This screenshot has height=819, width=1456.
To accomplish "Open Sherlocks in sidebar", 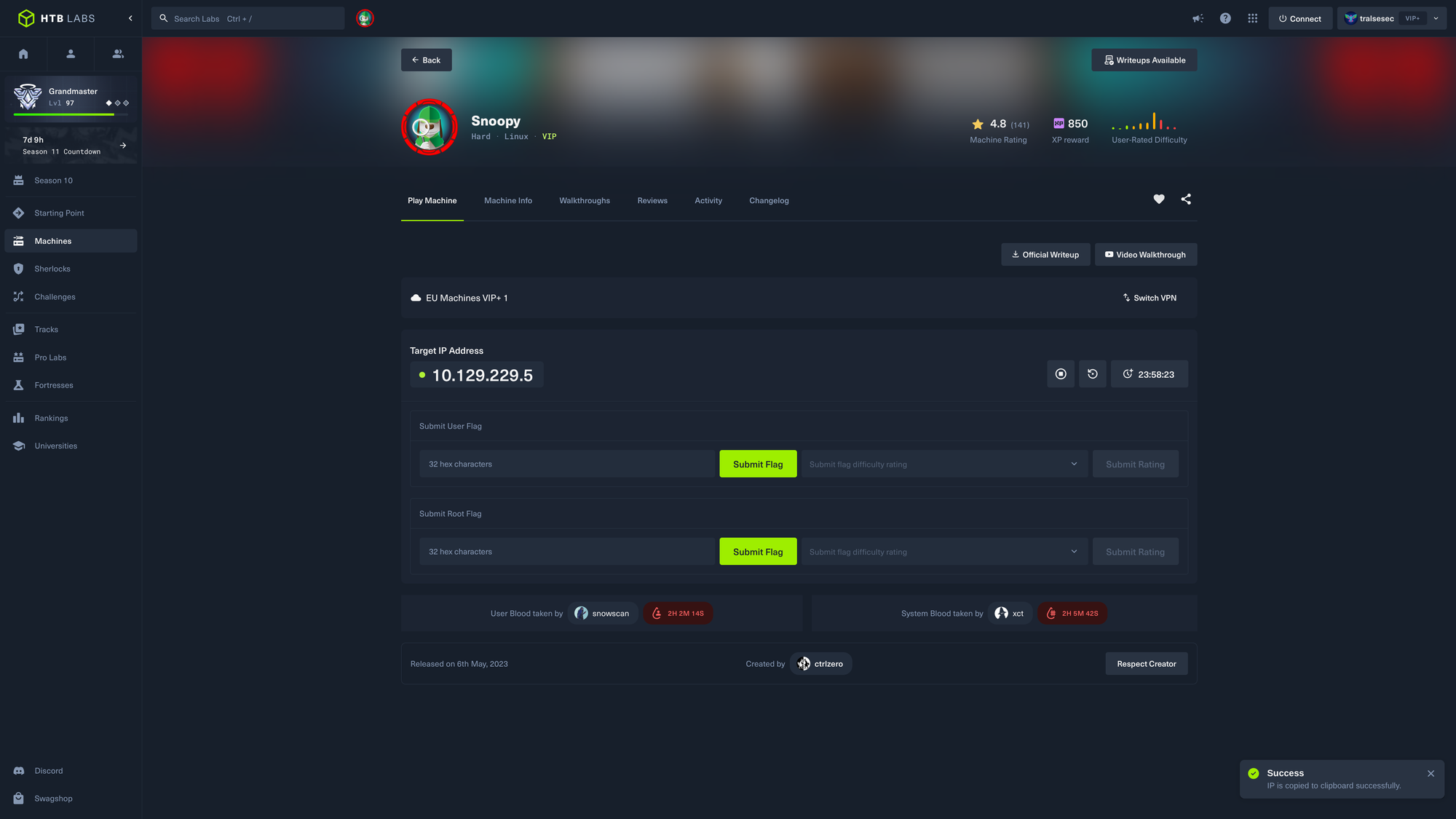I will point(71,269).
